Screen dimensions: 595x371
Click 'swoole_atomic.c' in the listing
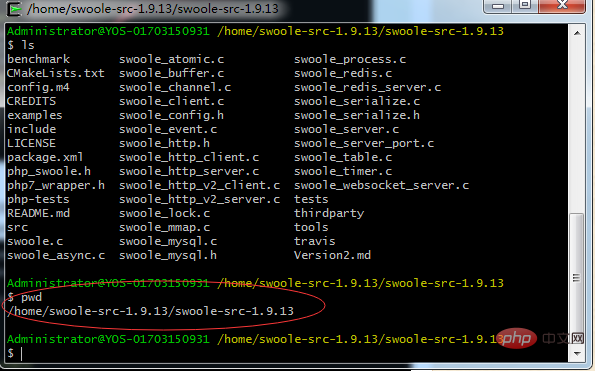pyautogui.click(x=172, y=59)
